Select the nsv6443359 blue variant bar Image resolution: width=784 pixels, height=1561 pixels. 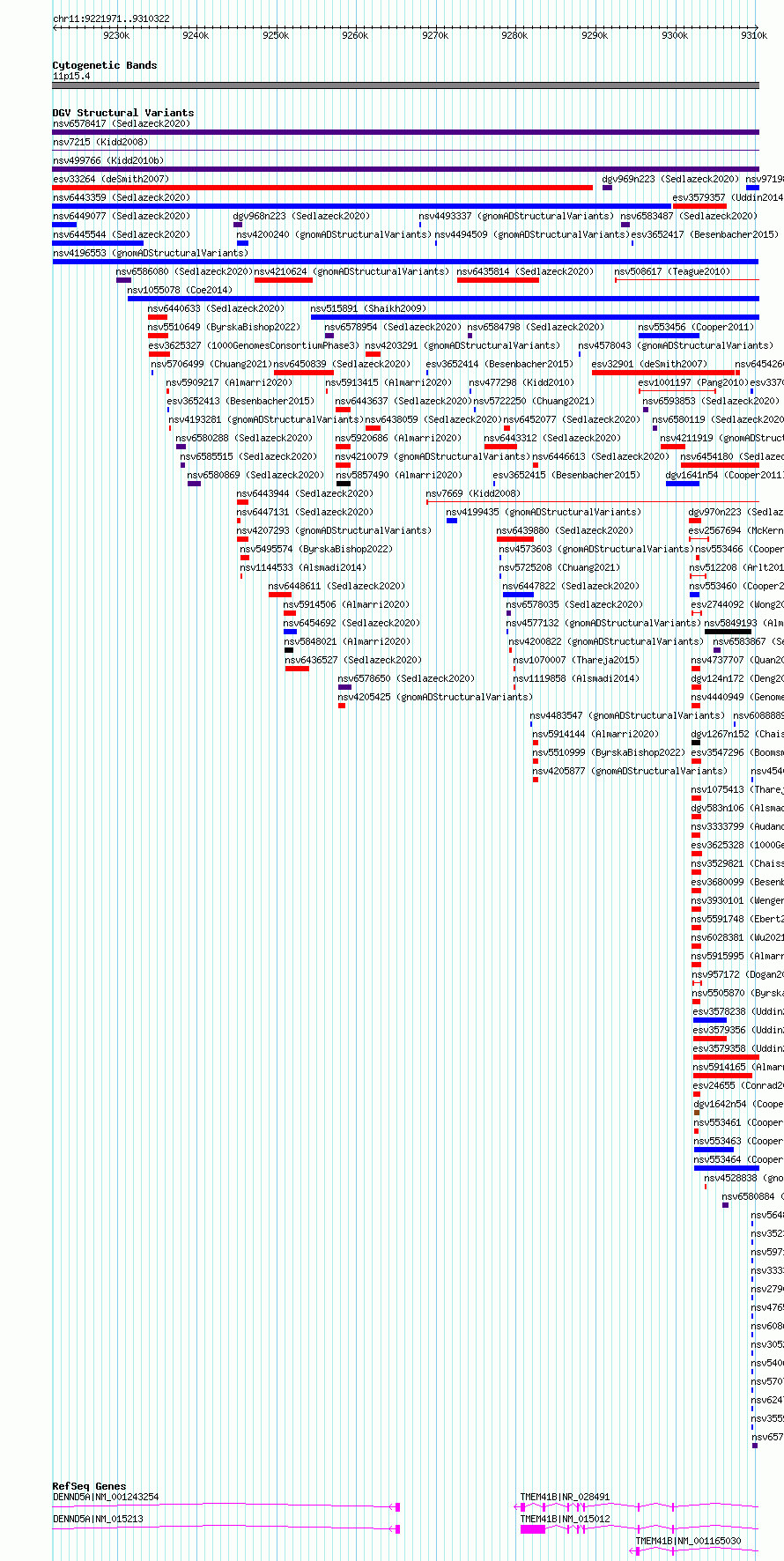click(361, 205)
